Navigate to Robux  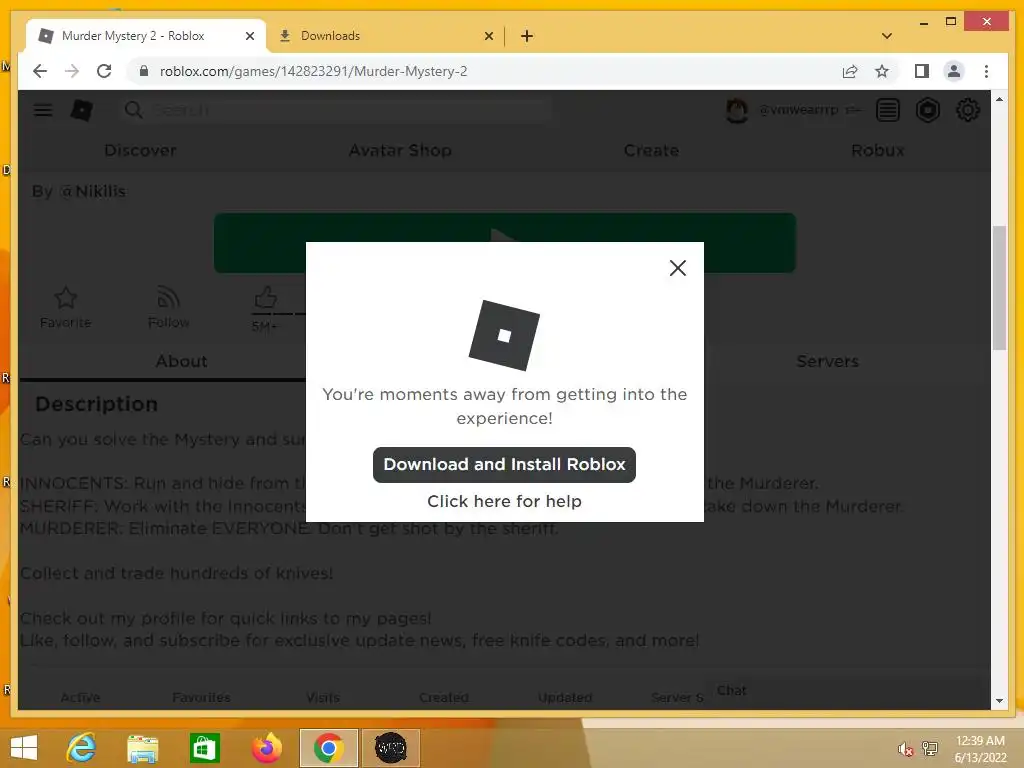pos(878,150)
